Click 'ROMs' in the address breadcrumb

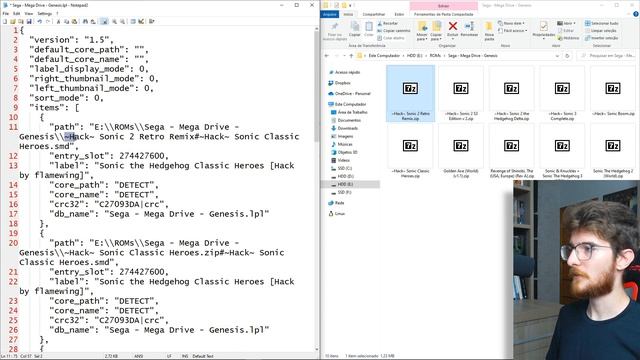(x=435, y=56)
